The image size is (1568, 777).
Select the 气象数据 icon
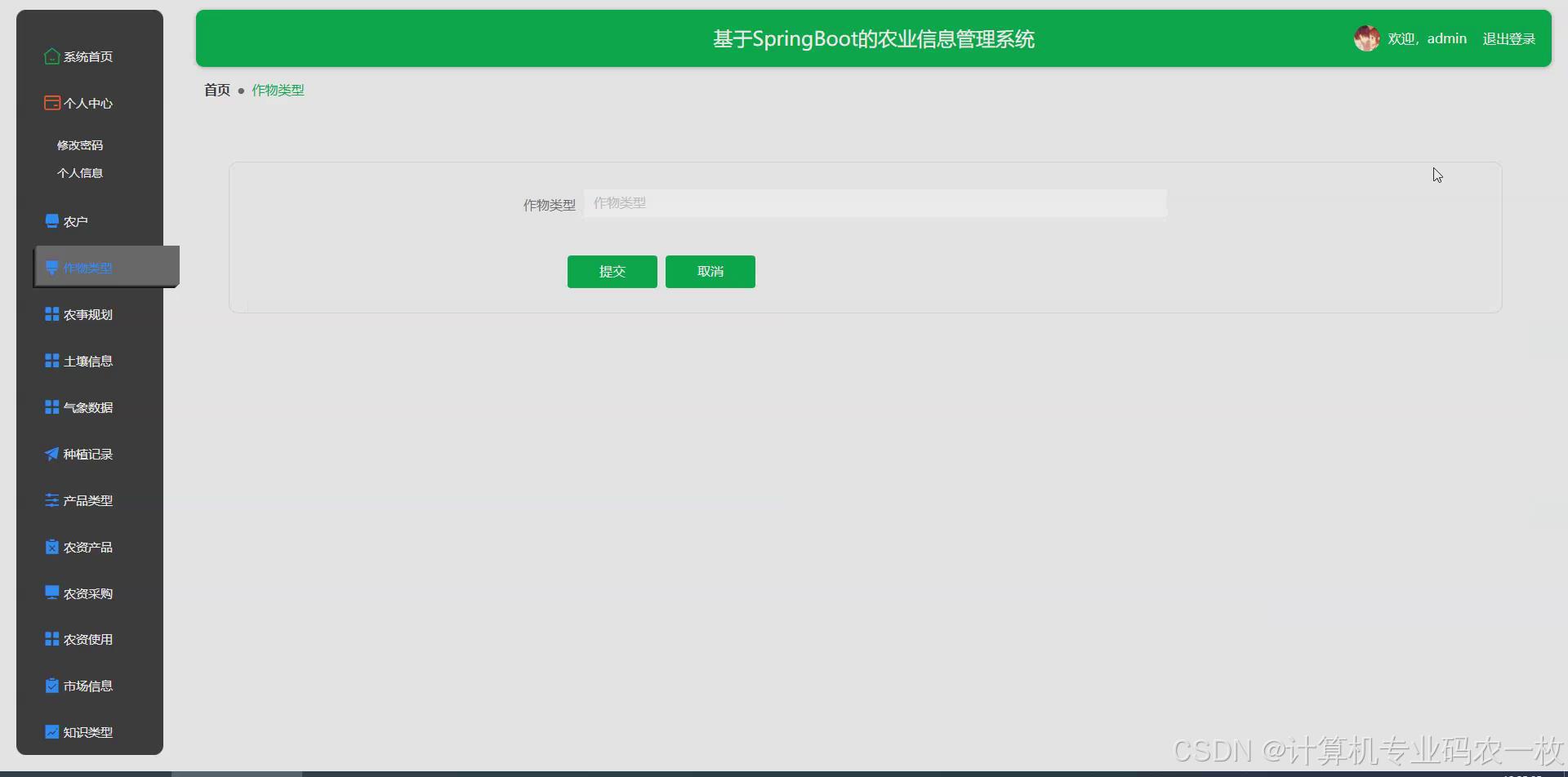[x=51, y=406]
